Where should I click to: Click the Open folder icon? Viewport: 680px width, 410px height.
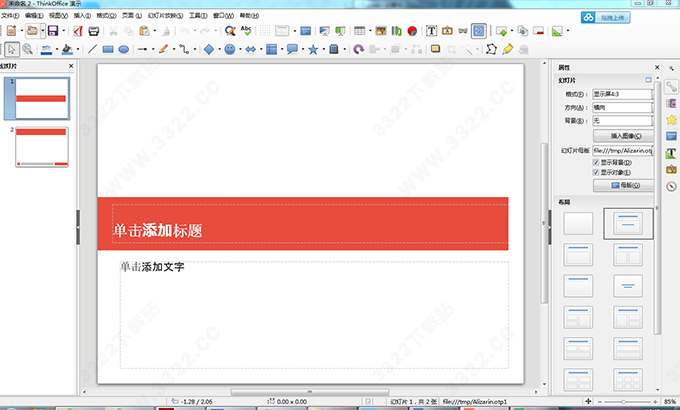[32, 31]
